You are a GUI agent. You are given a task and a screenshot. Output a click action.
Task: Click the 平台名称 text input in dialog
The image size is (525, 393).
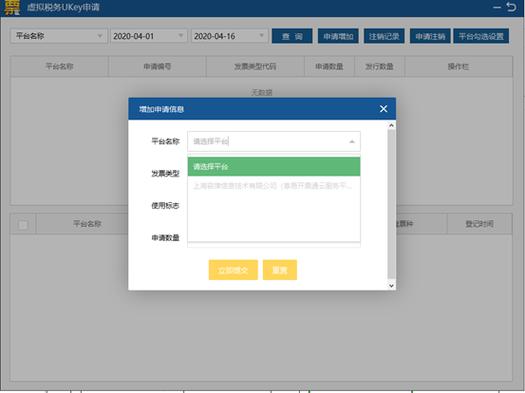click(x=274, y=142)
